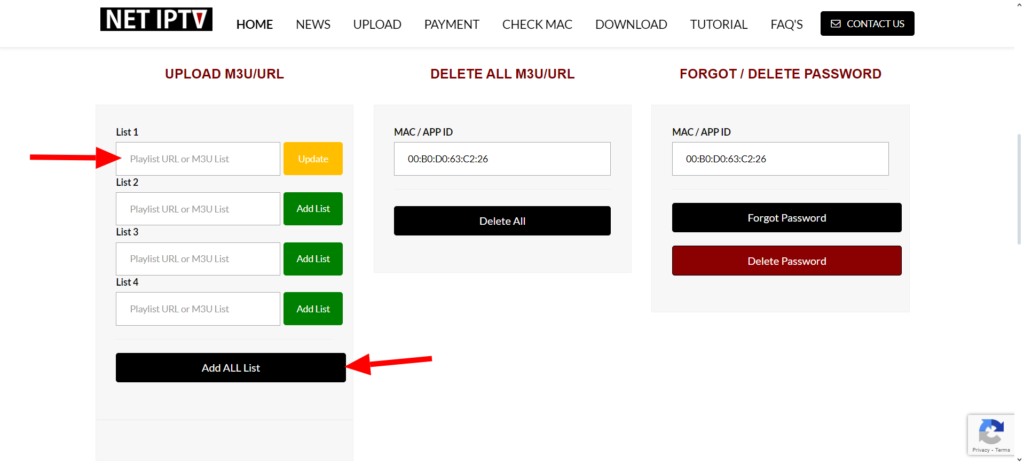1024x464 pixels.
Task: Open the TUTORIAL menu item
Action: 718,24
